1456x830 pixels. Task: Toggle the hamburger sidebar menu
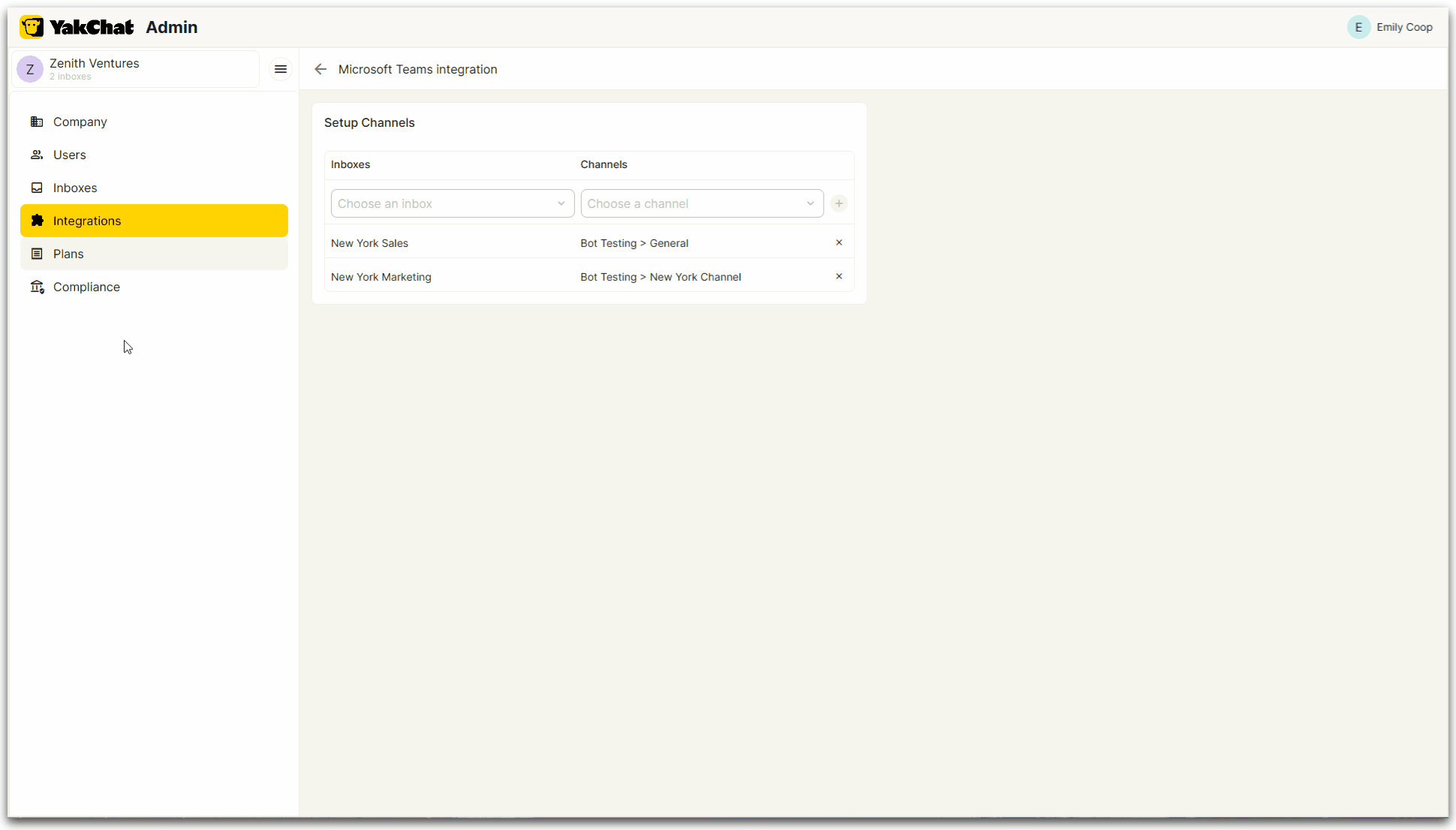281,69
